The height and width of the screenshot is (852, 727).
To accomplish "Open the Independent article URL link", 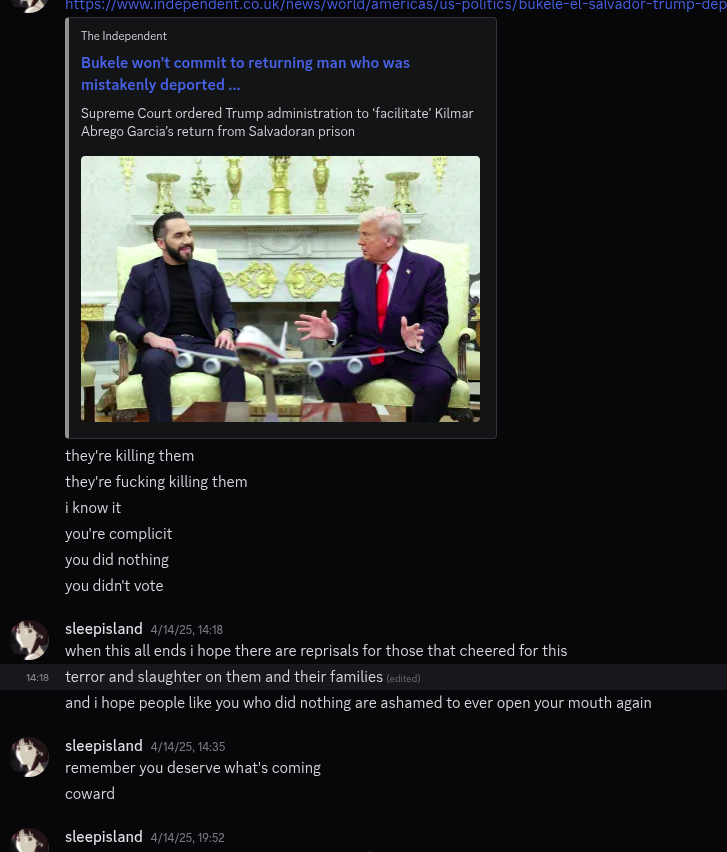I will pos(396,5).
